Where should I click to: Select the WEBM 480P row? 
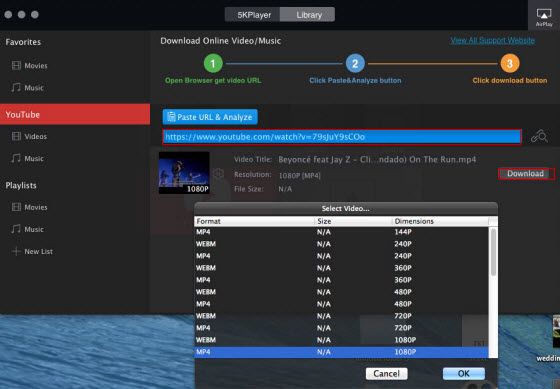tap(341, 292)
